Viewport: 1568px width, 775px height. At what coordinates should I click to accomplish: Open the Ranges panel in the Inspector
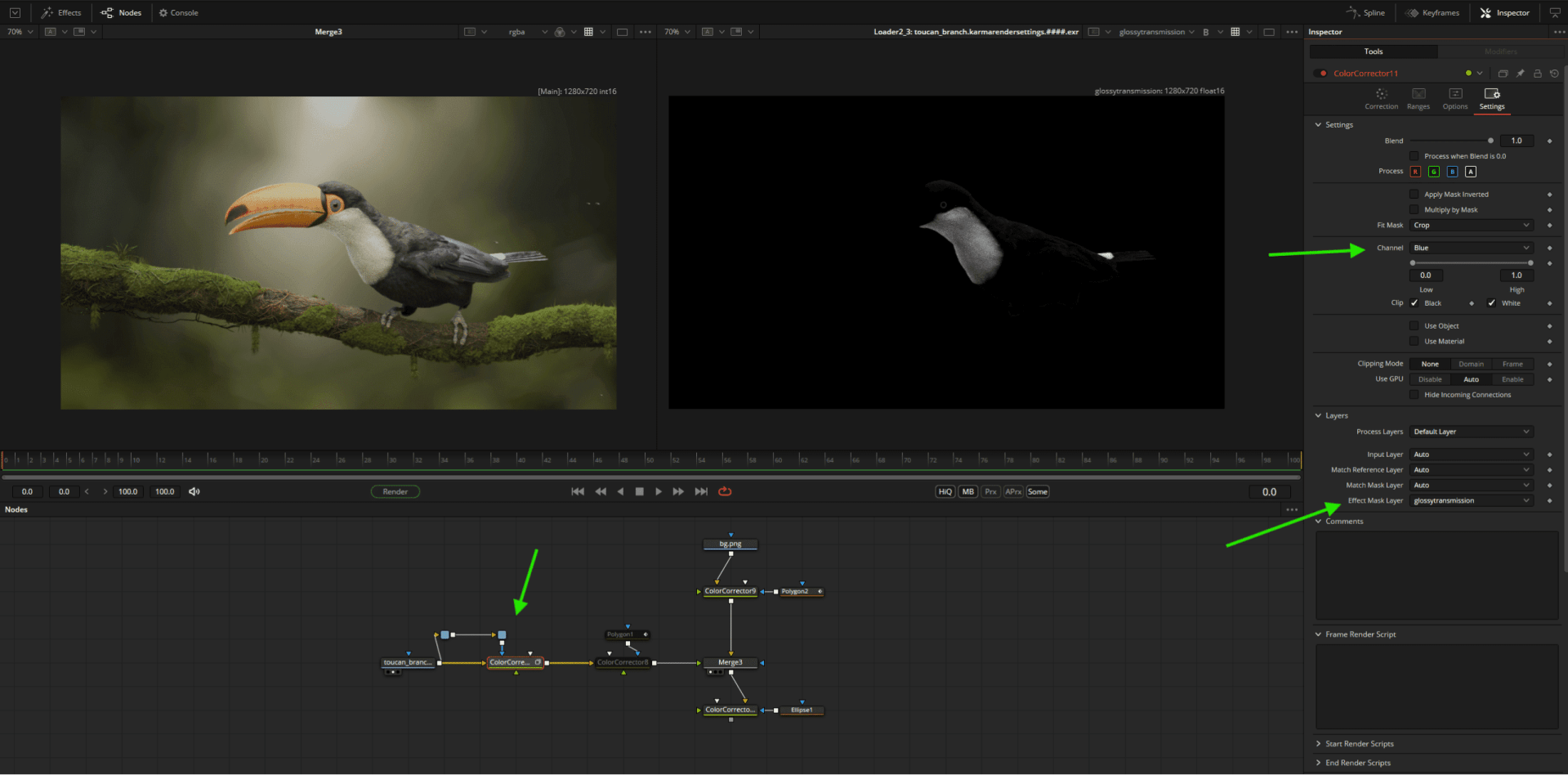(x=1418, y=100)
